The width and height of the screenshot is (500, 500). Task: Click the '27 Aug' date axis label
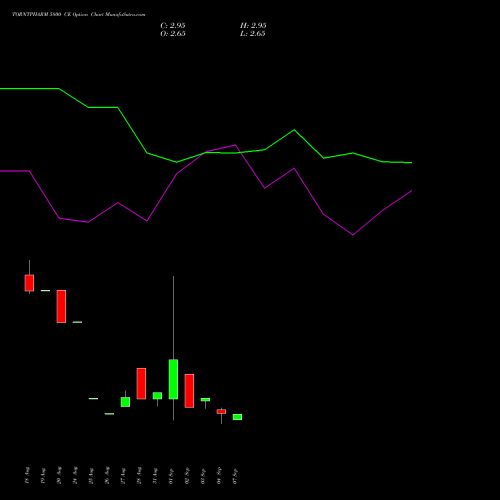pyautogui.click(x=123, y=476)
